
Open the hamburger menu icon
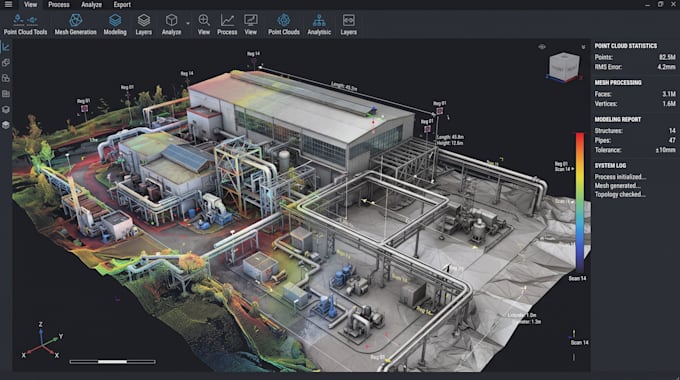8,5
